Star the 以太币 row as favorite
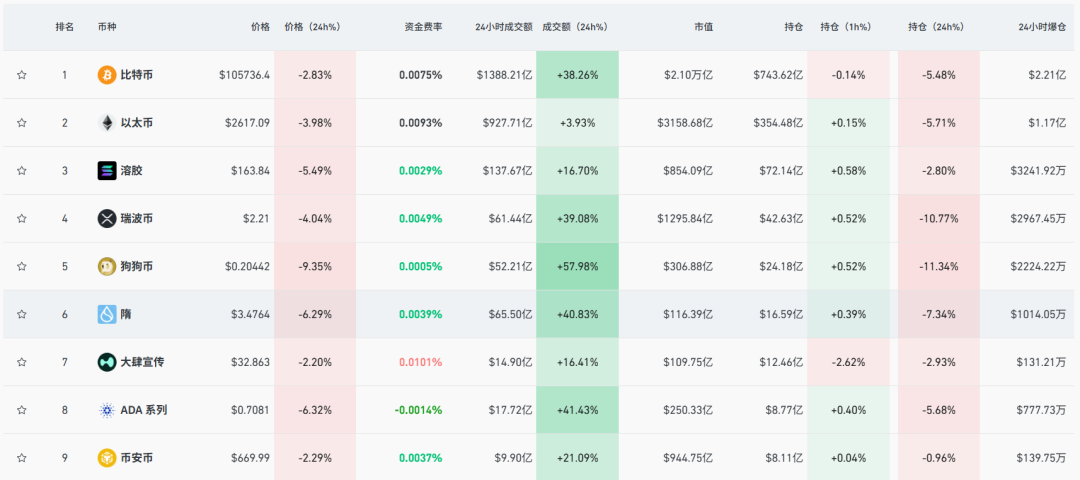1080x480 pixels. pyautogui.click(x=21, y=123)
